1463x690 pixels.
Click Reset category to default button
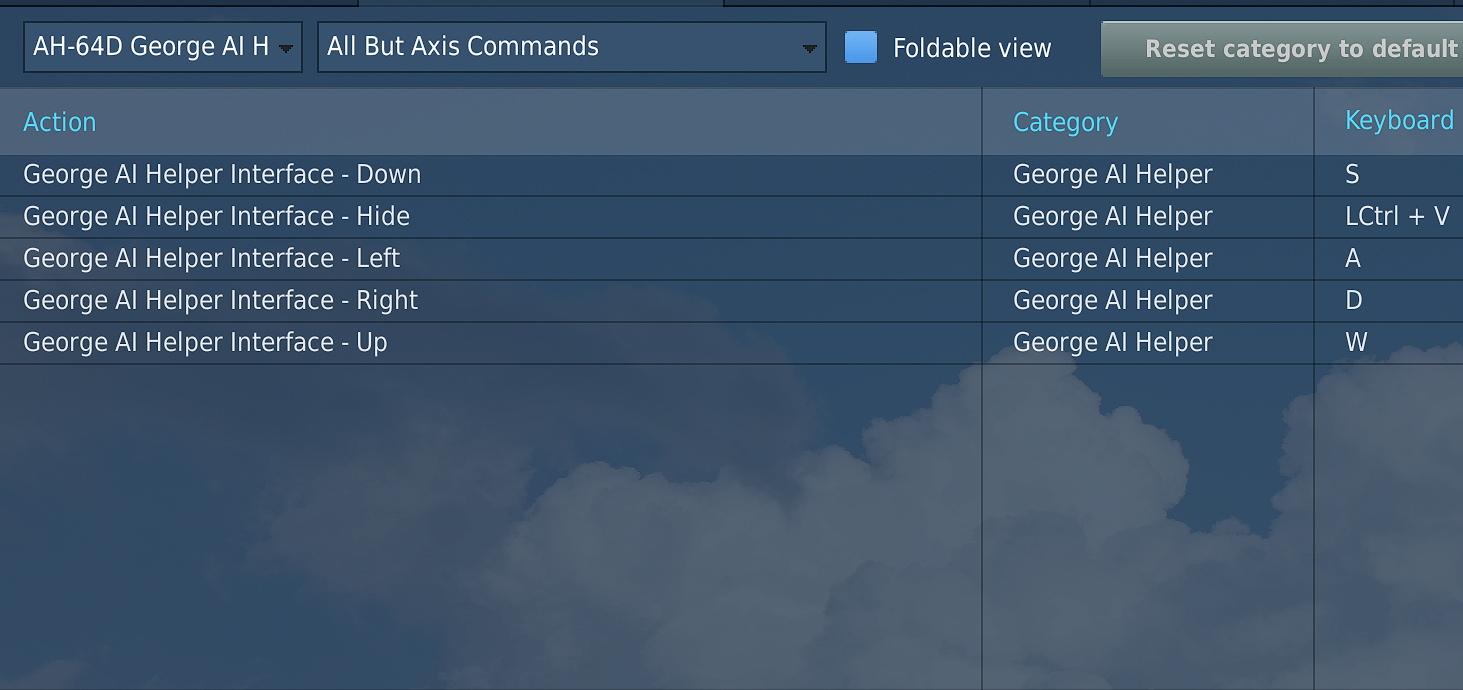(1282, 49)
